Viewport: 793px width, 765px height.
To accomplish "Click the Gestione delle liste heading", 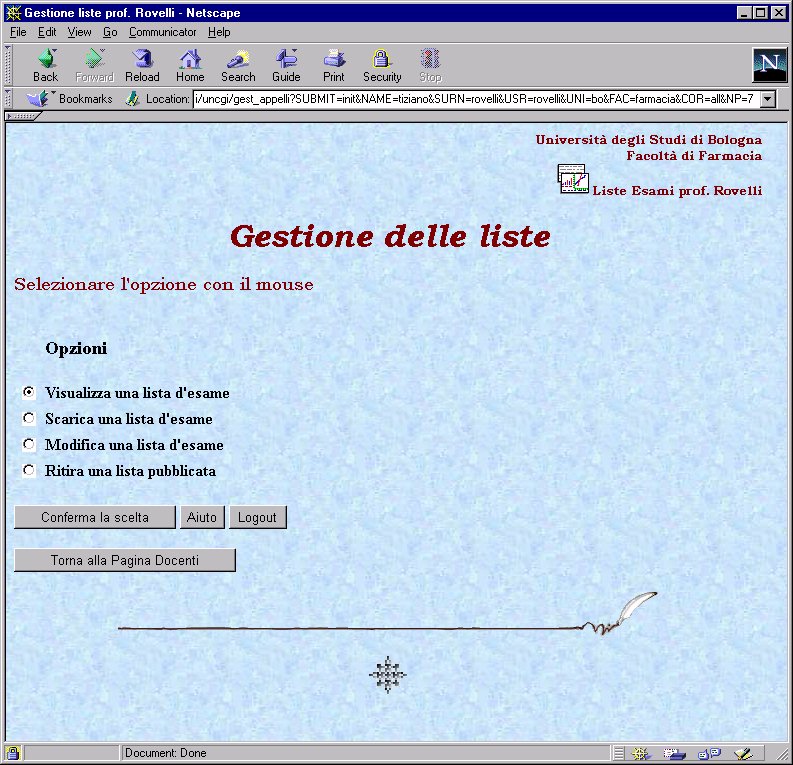I will pyautogui.click(x=390, y=236).
